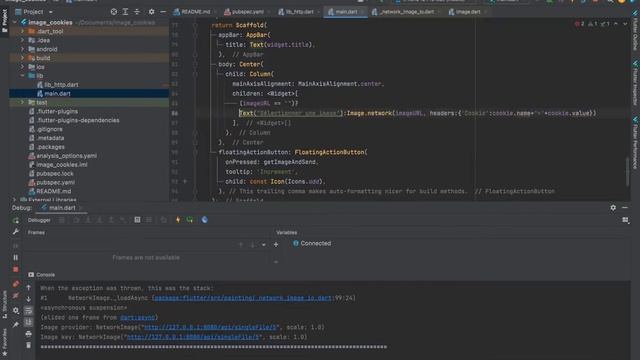Click pin tab icon in debug sidebar

click(16, 324)
